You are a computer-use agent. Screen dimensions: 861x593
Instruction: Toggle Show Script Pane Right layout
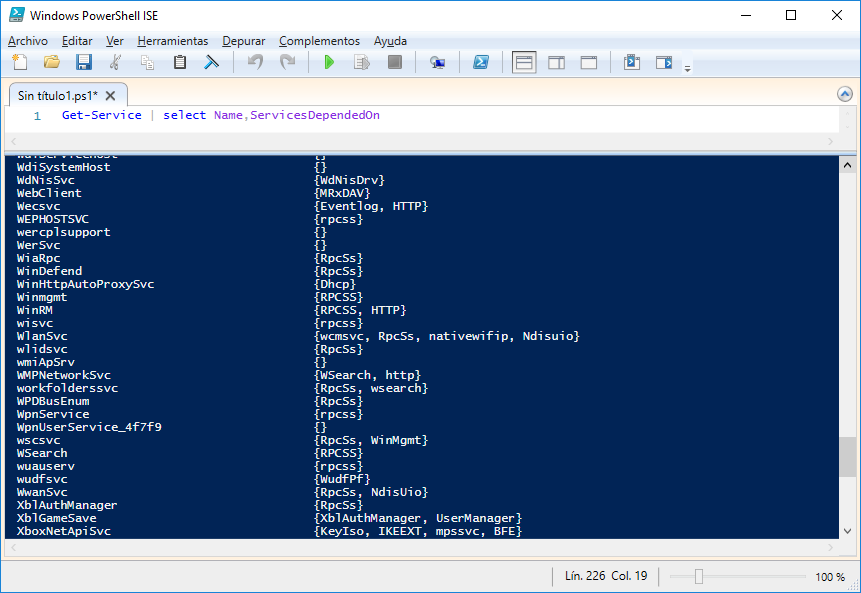click(555, 61)
